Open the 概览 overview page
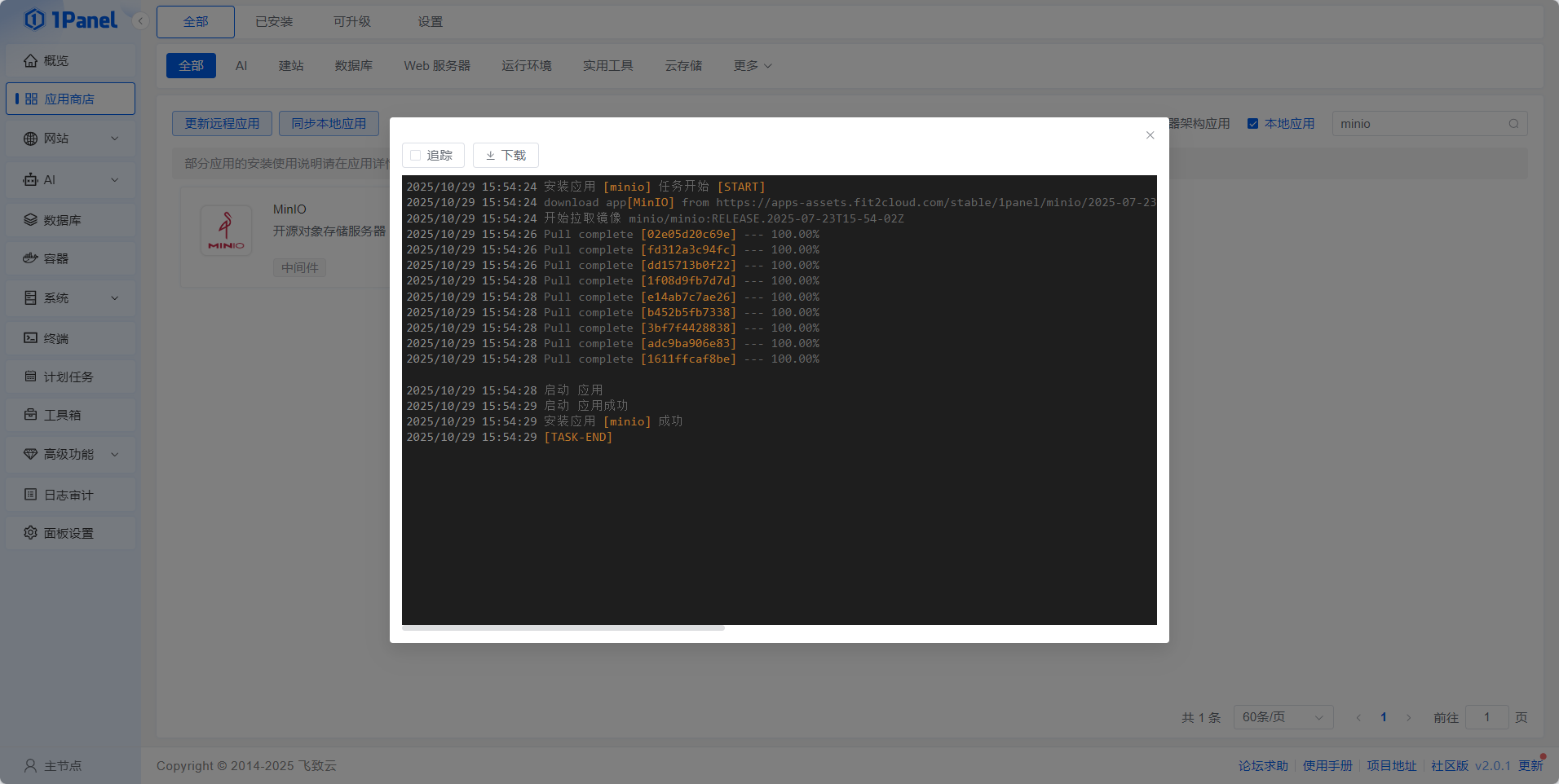 [70, 60]
